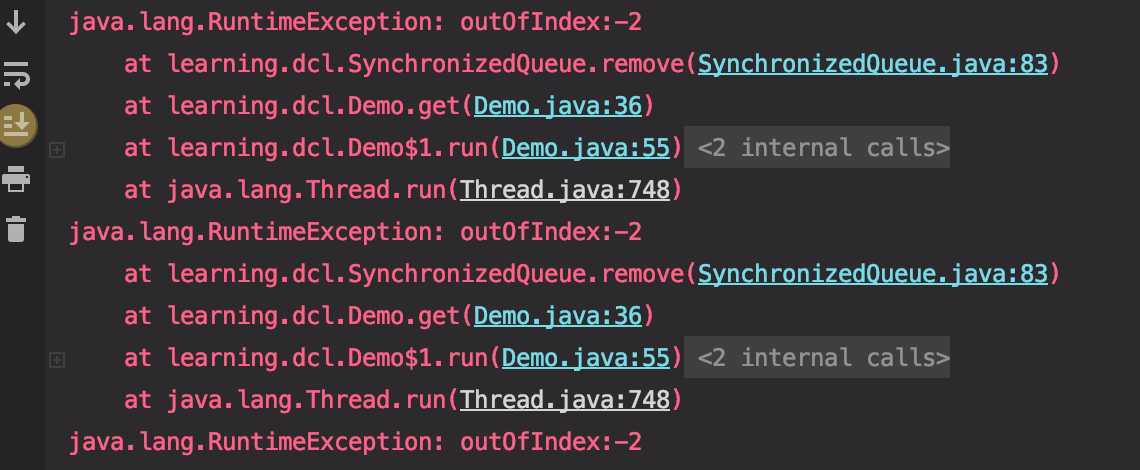The height and width of the screenshot is (470, 1140).
Task: Expand the fold icon beside the first Demo$1.run line
Action: 57,150
